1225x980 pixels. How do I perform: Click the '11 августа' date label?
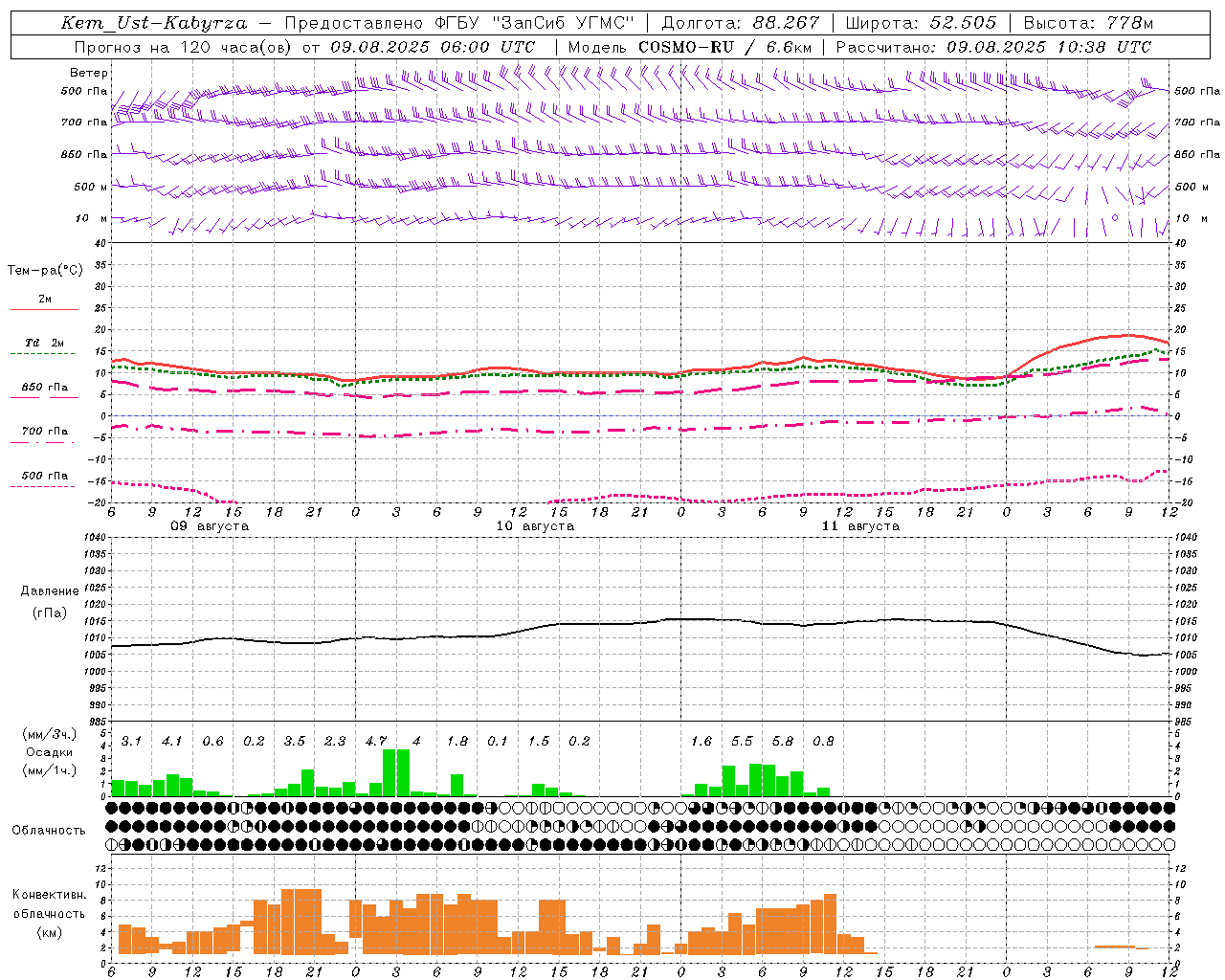click(x=860, y=526)
